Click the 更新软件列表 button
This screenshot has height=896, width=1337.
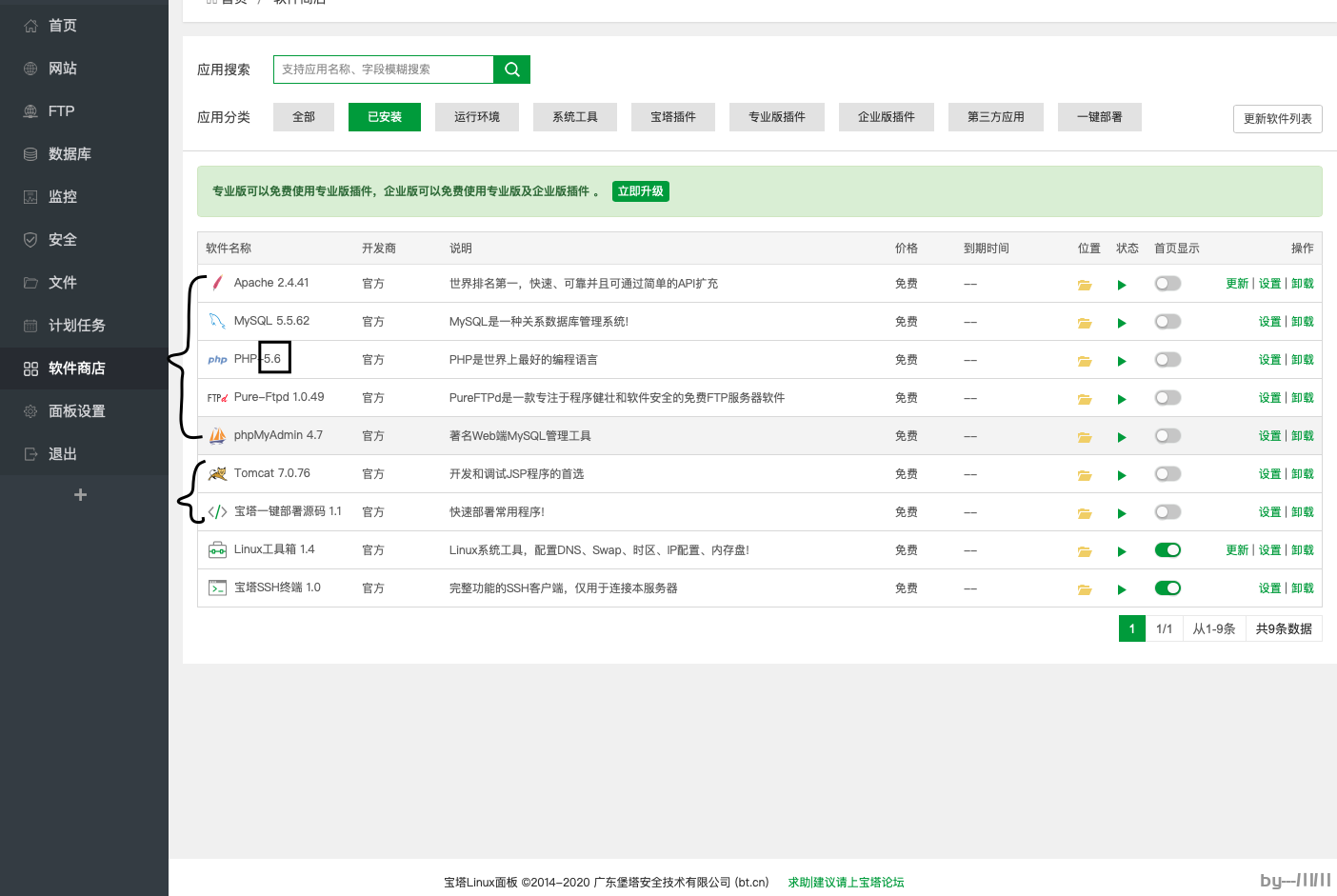(x=1278, y=119)
